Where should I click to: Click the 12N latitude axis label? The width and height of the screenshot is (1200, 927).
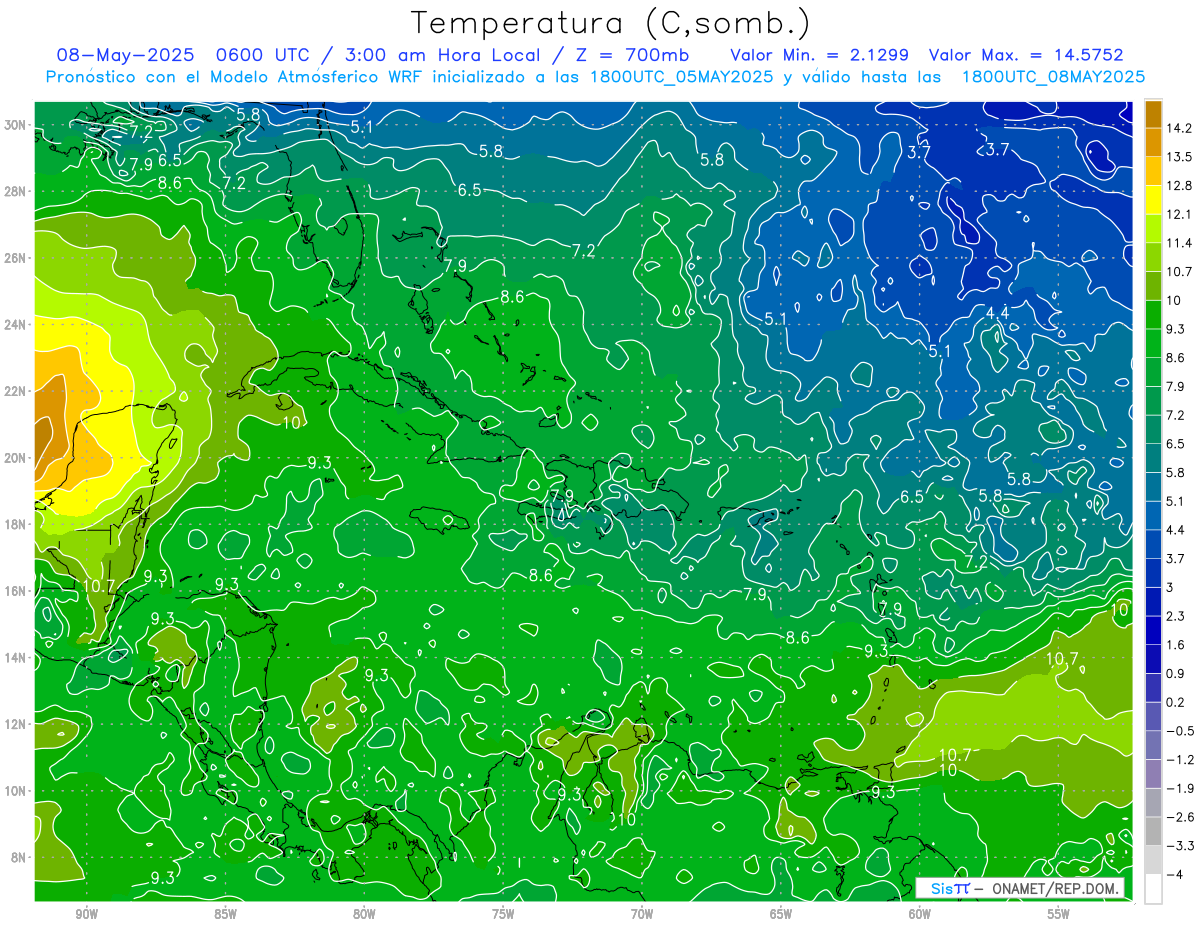coord(16,724)
